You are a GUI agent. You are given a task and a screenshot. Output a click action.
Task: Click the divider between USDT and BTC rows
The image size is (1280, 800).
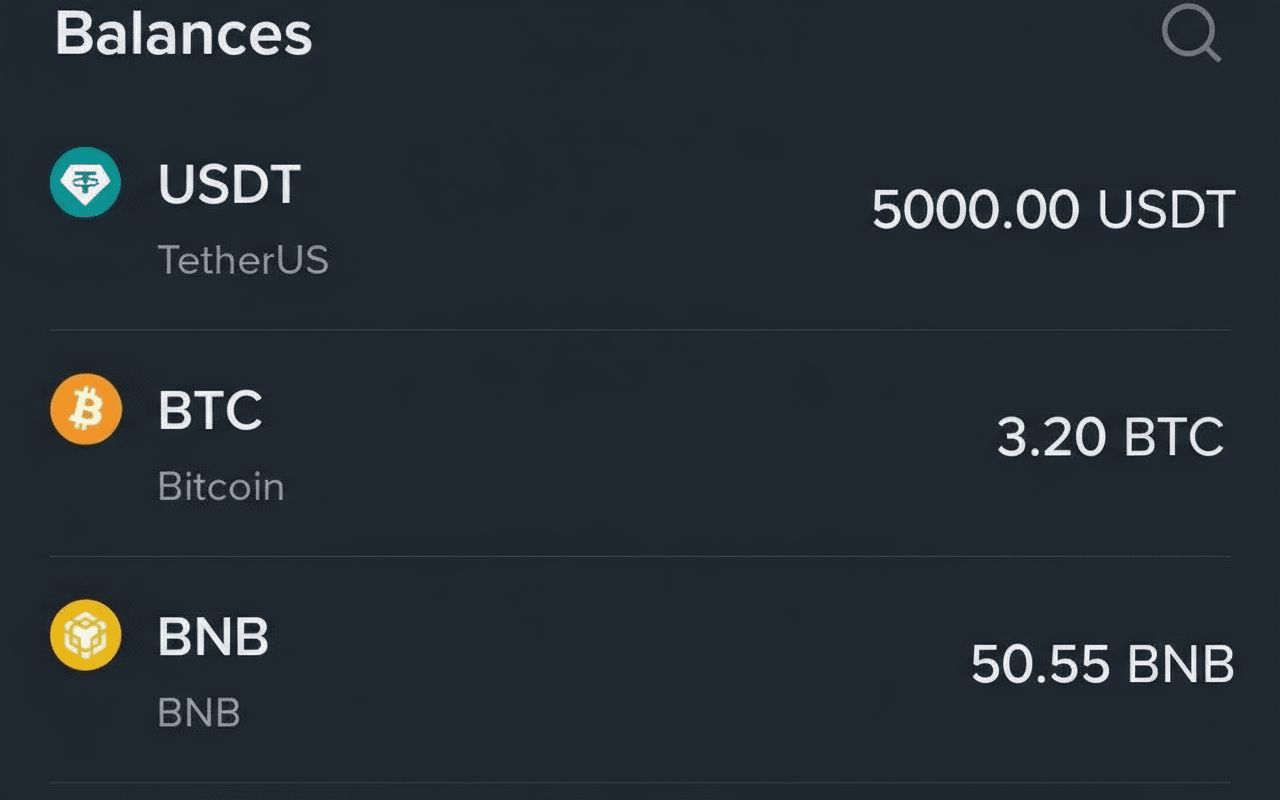pyautogui.click(x=640, y=330)
